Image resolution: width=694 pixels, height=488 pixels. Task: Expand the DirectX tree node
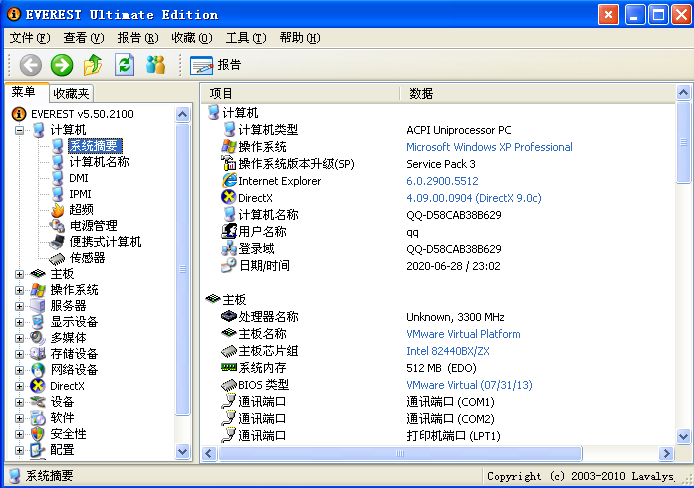coord(19,386)
